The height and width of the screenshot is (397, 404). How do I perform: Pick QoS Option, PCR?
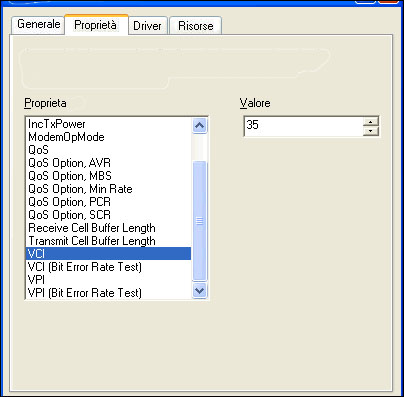click(108, 202)
